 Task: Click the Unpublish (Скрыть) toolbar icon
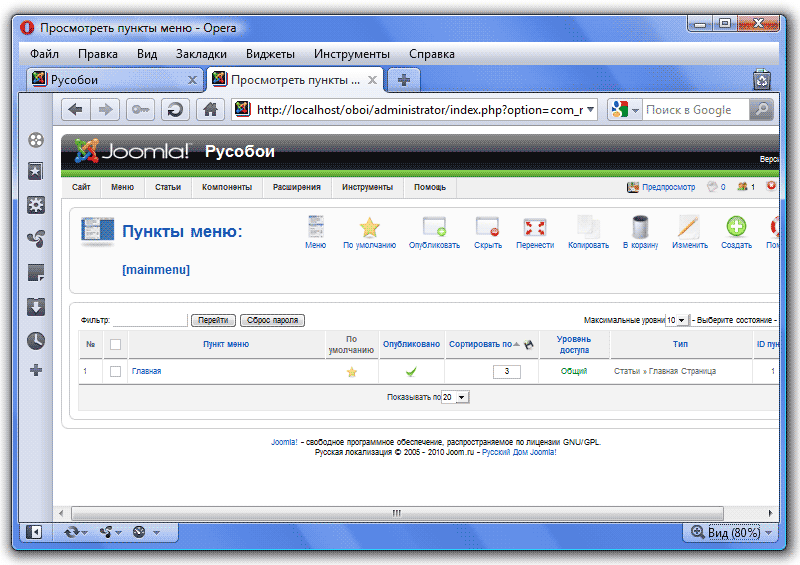coord(487,228)
